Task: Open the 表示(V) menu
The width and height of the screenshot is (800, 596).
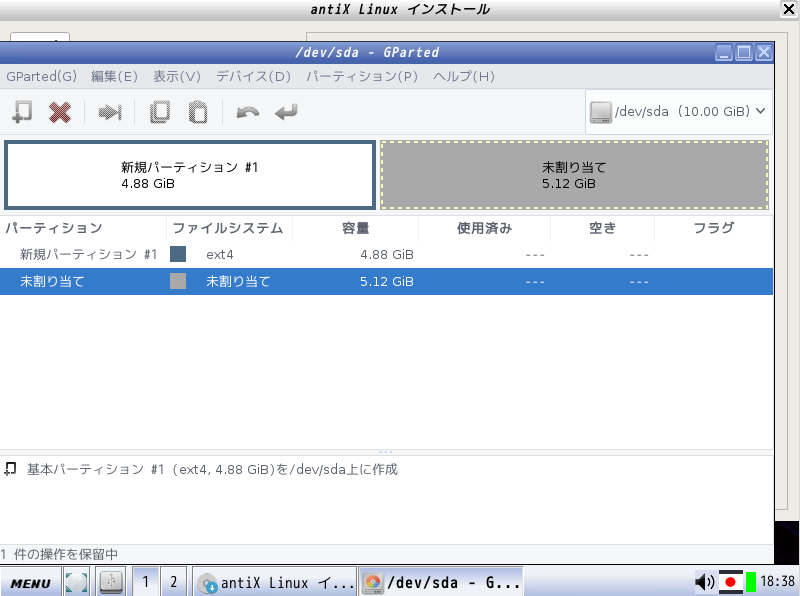Action: [x=177, y=77]
